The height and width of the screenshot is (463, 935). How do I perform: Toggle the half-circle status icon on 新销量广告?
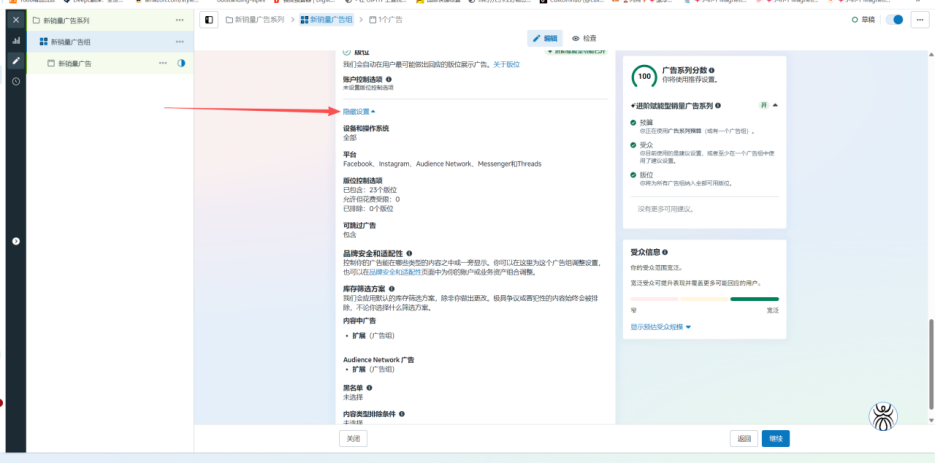tap(181, 63)
